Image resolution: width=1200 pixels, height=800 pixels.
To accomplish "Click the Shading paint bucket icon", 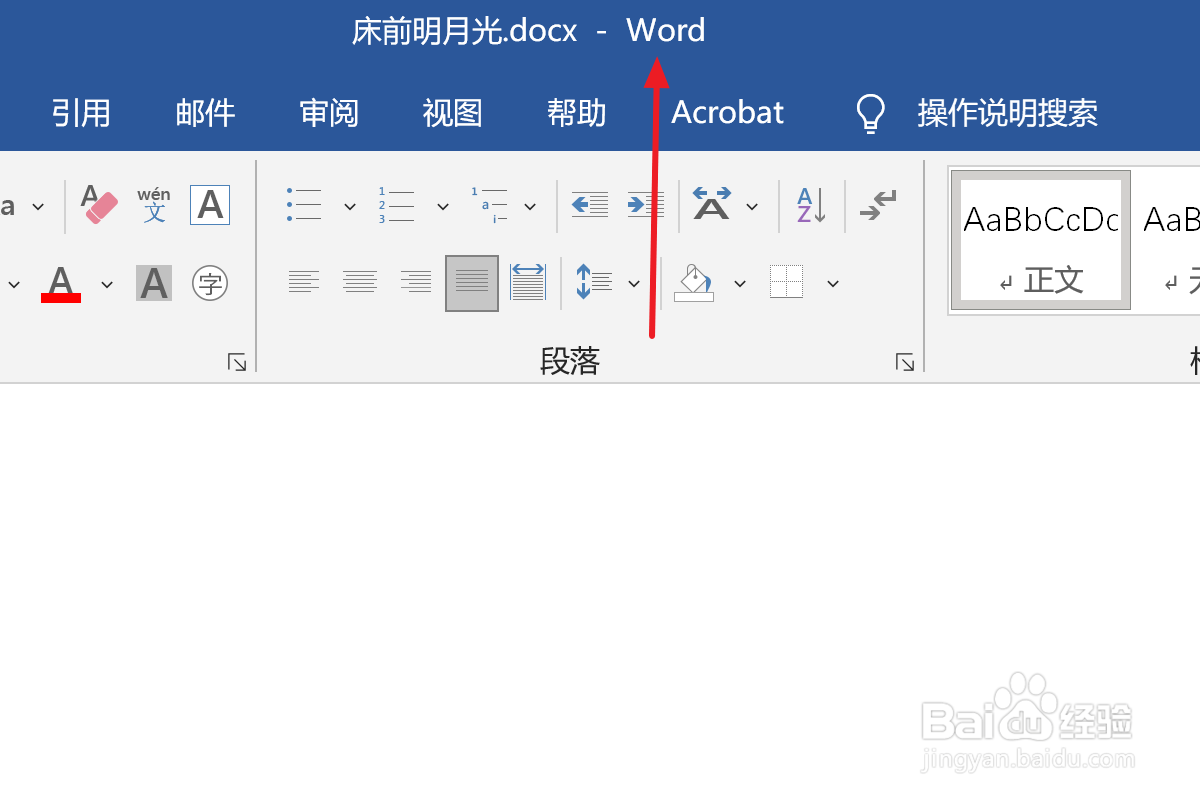I will [x=695, y=283].
